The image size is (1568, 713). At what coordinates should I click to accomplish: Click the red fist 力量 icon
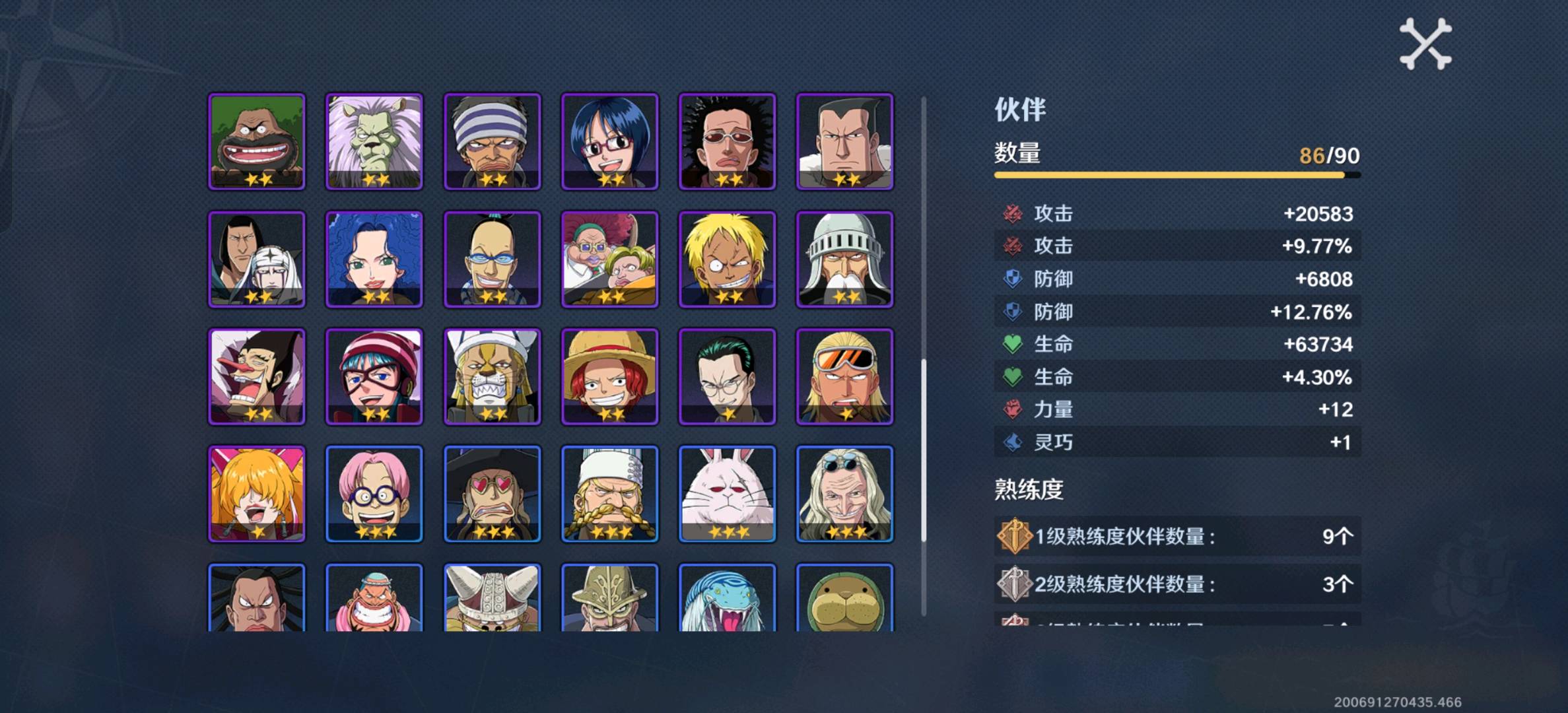pyautogui.click(x=1012, y=409)
